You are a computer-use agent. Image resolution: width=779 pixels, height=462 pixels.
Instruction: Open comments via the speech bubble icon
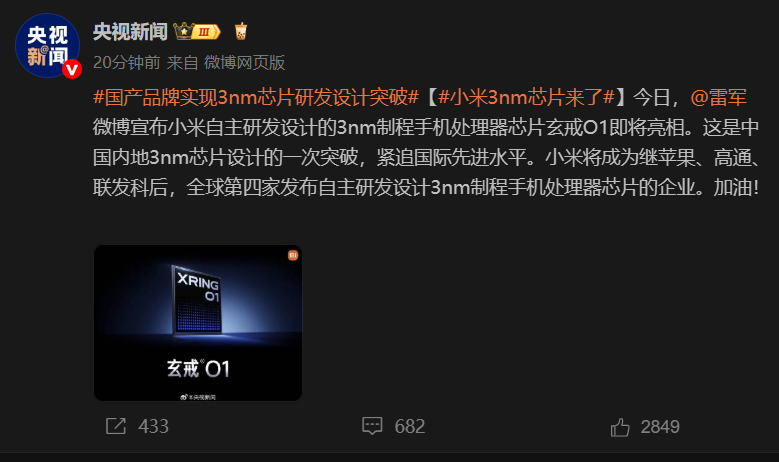[372, 426]
